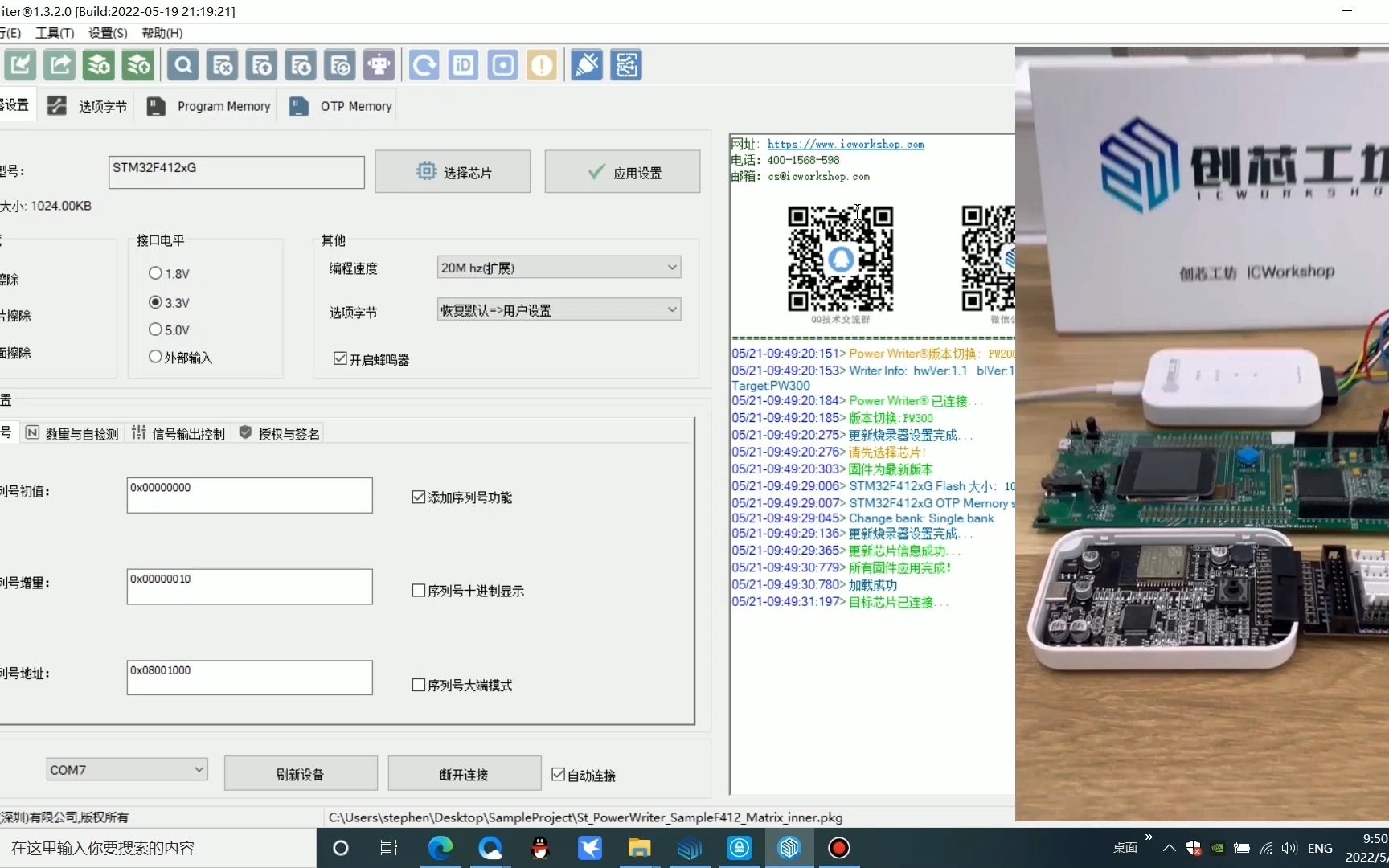The height and width of the screenshot is (868, 1389).
Task: Switch to the OTP Memory tab
Action: (x=341, y=106)
